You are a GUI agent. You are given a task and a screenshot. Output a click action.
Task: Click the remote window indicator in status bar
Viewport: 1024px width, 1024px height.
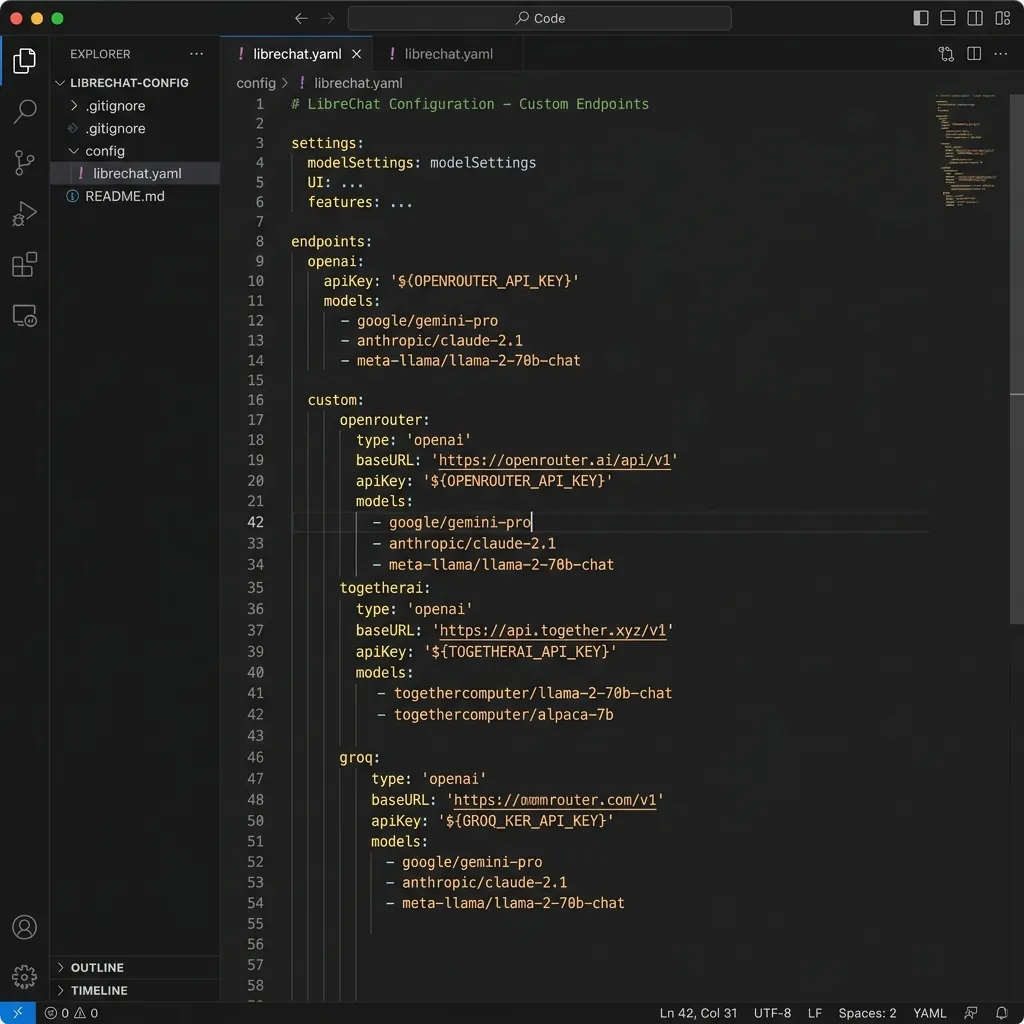click(x=18, y=1013)
